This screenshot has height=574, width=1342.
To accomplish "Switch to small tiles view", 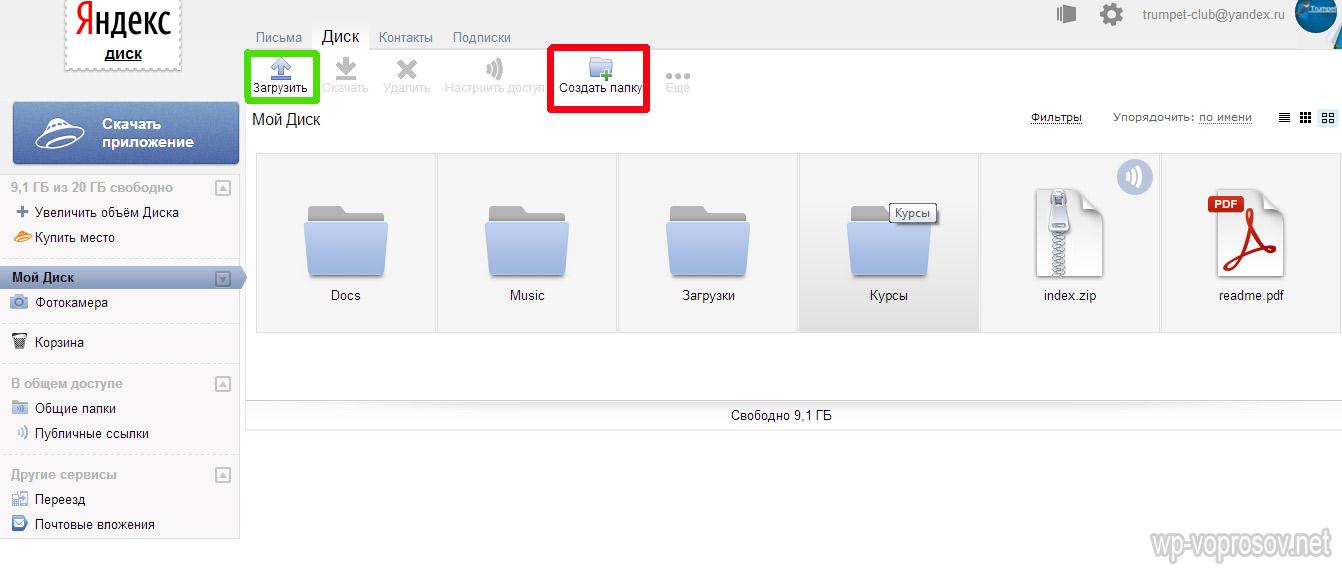I will [x=1305, y=118].
